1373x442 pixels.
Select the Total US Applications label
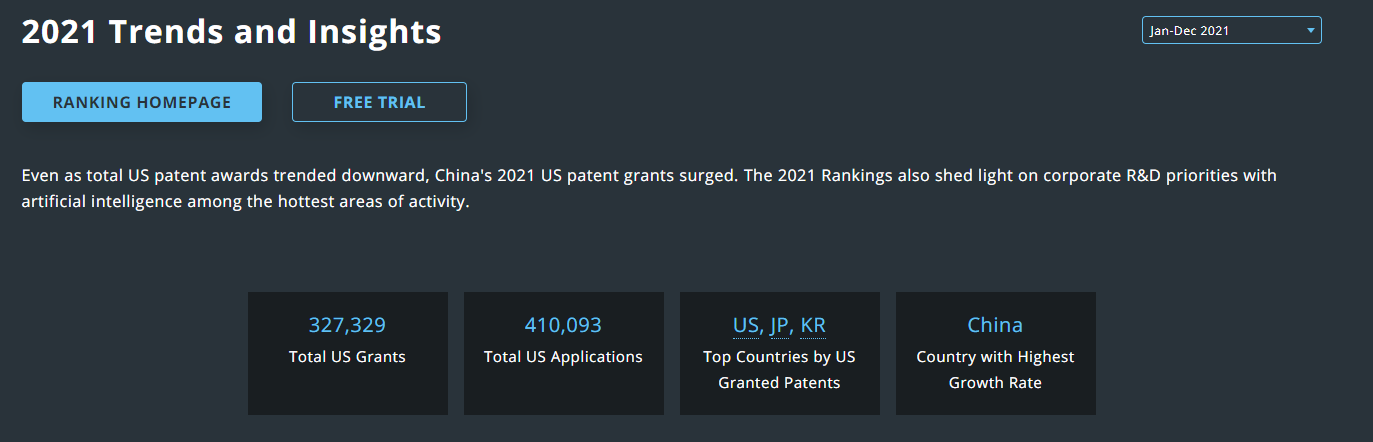[563, 356]
